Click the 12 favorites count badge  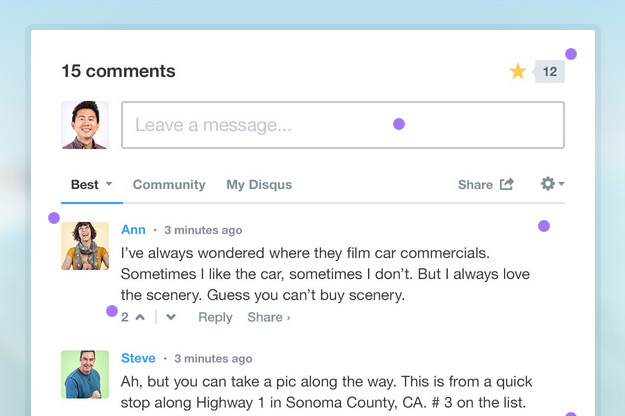point(550,72)
